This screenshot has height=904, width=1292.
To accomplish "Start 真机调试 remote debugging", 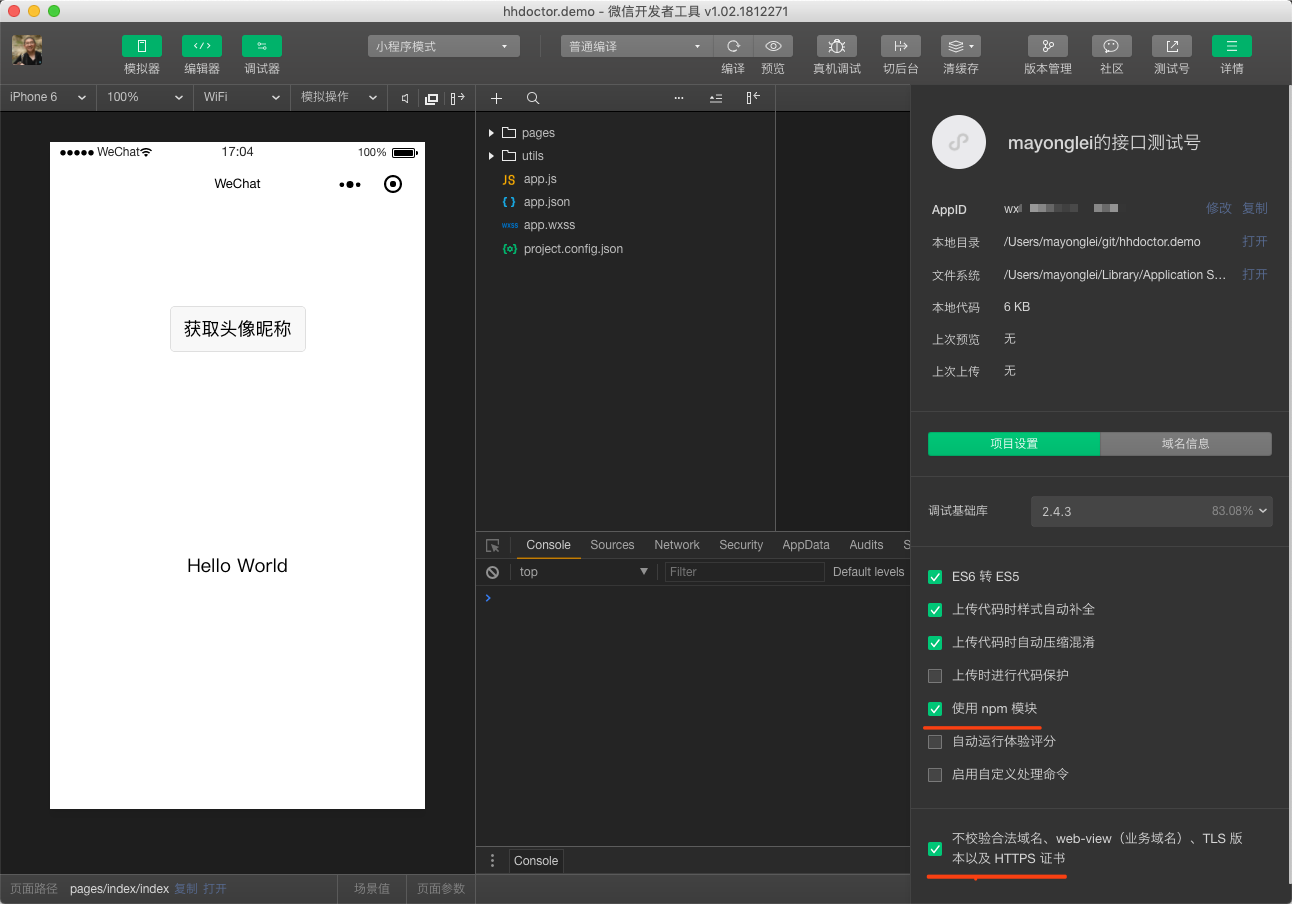I will [x=837, y=46].
